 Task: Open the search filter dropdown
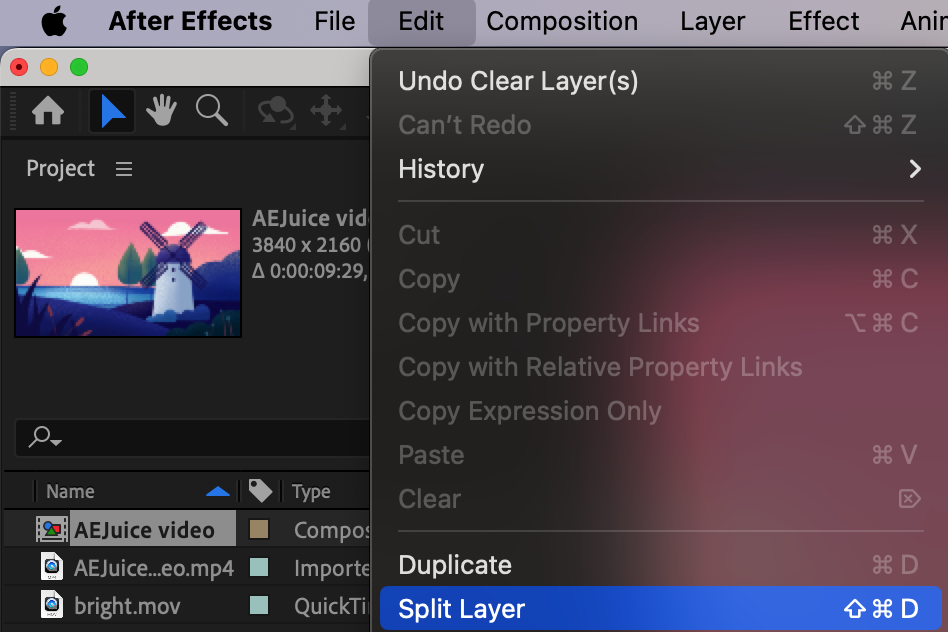pyautogui.click(x=46, y=437)
